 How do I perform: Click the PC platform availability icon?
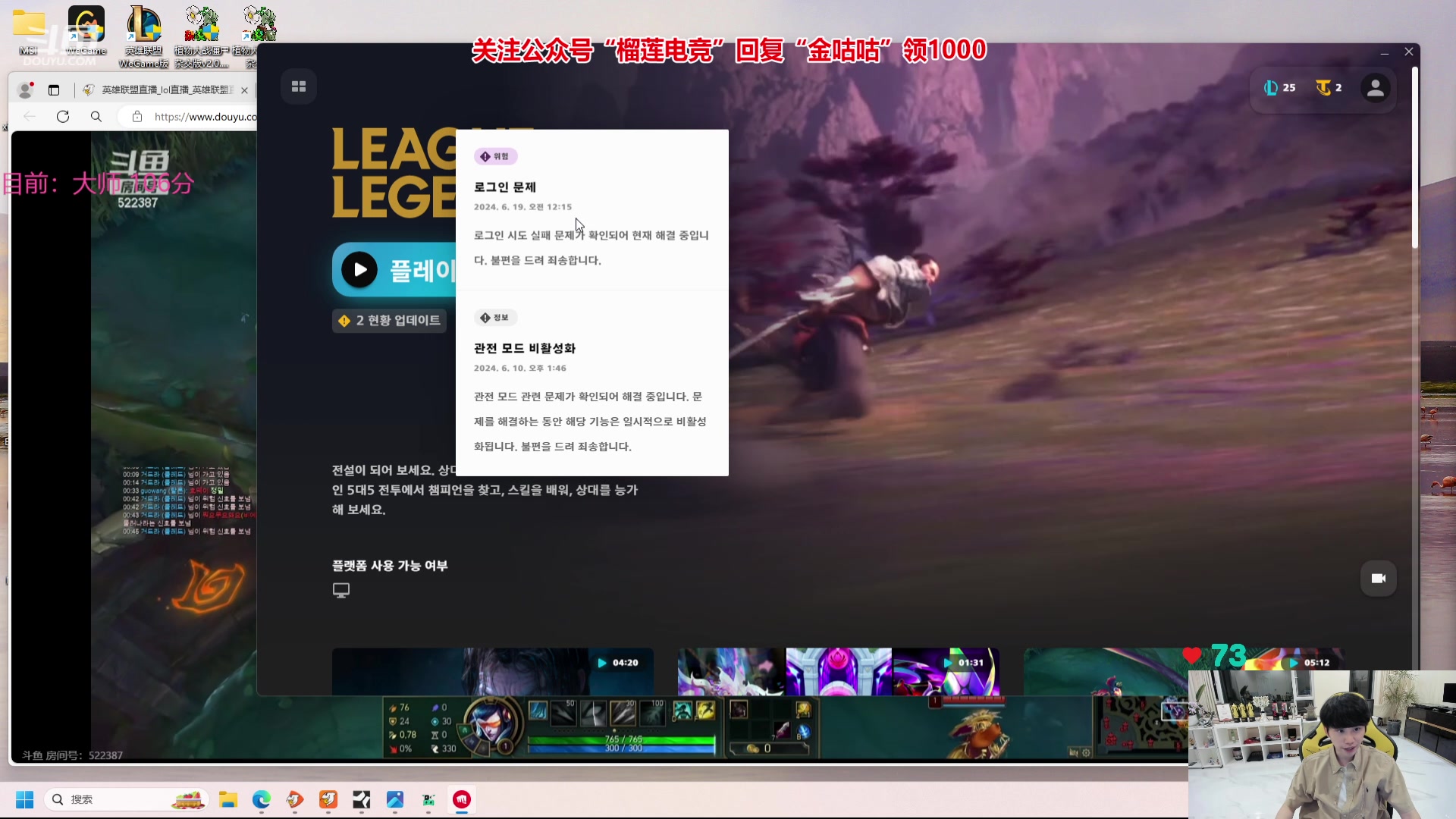tap(341, 590)
